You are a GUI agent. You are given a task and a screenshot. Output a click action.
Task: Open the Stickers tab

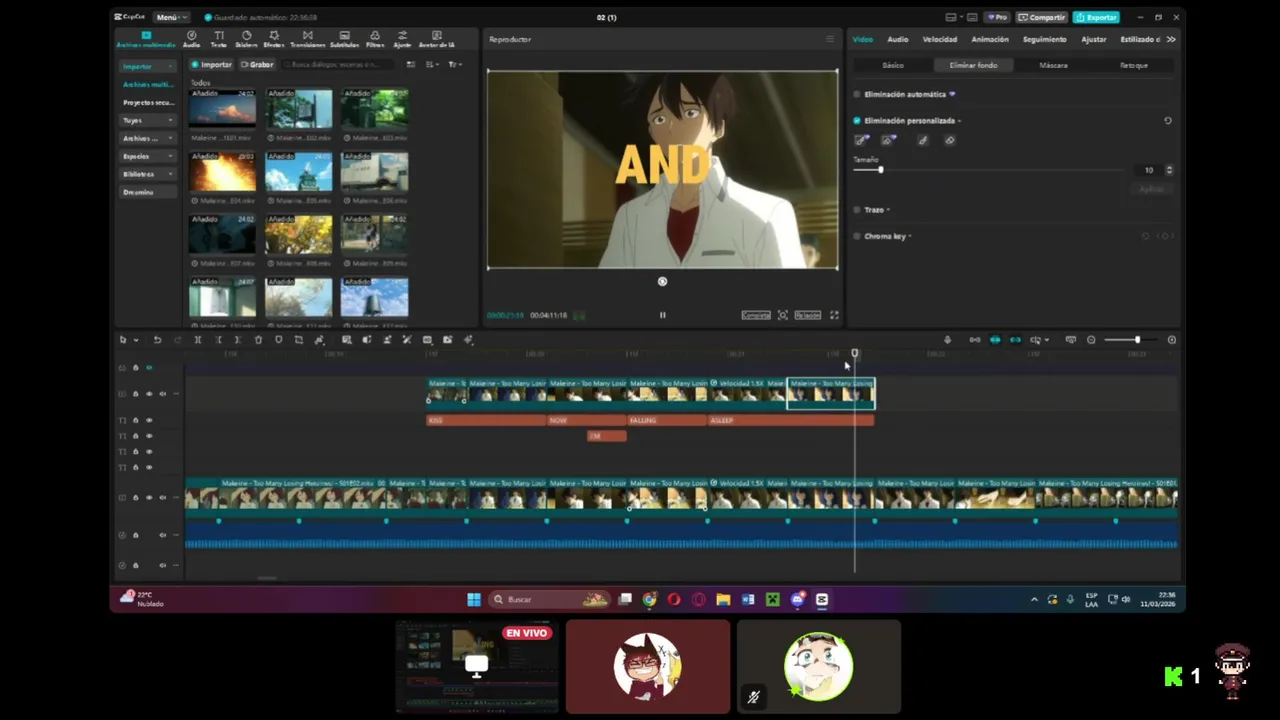click(246, 39)
